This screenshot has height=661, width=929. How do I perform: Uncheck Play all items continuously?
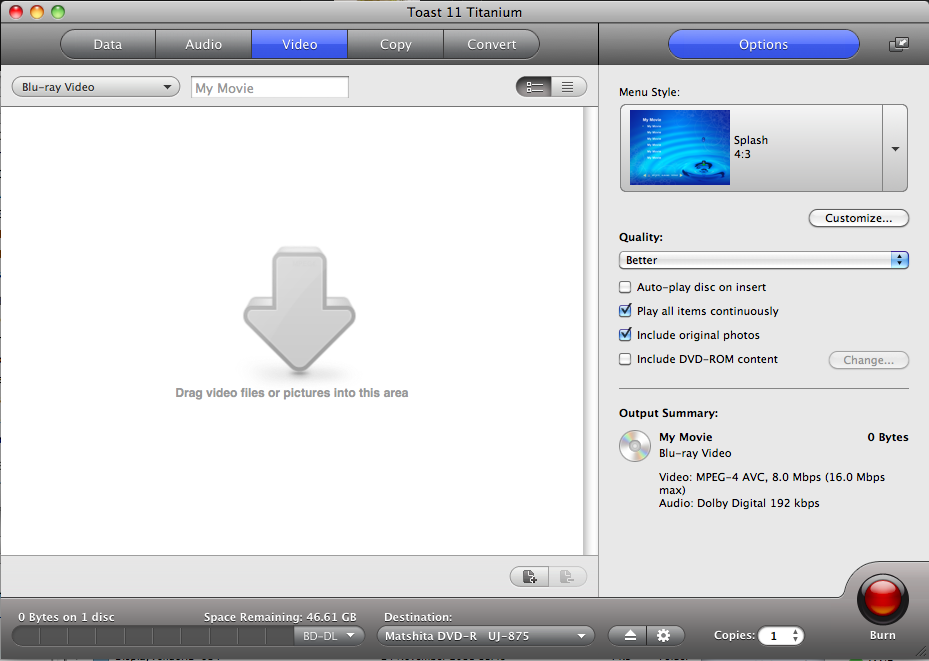point(625,311)
